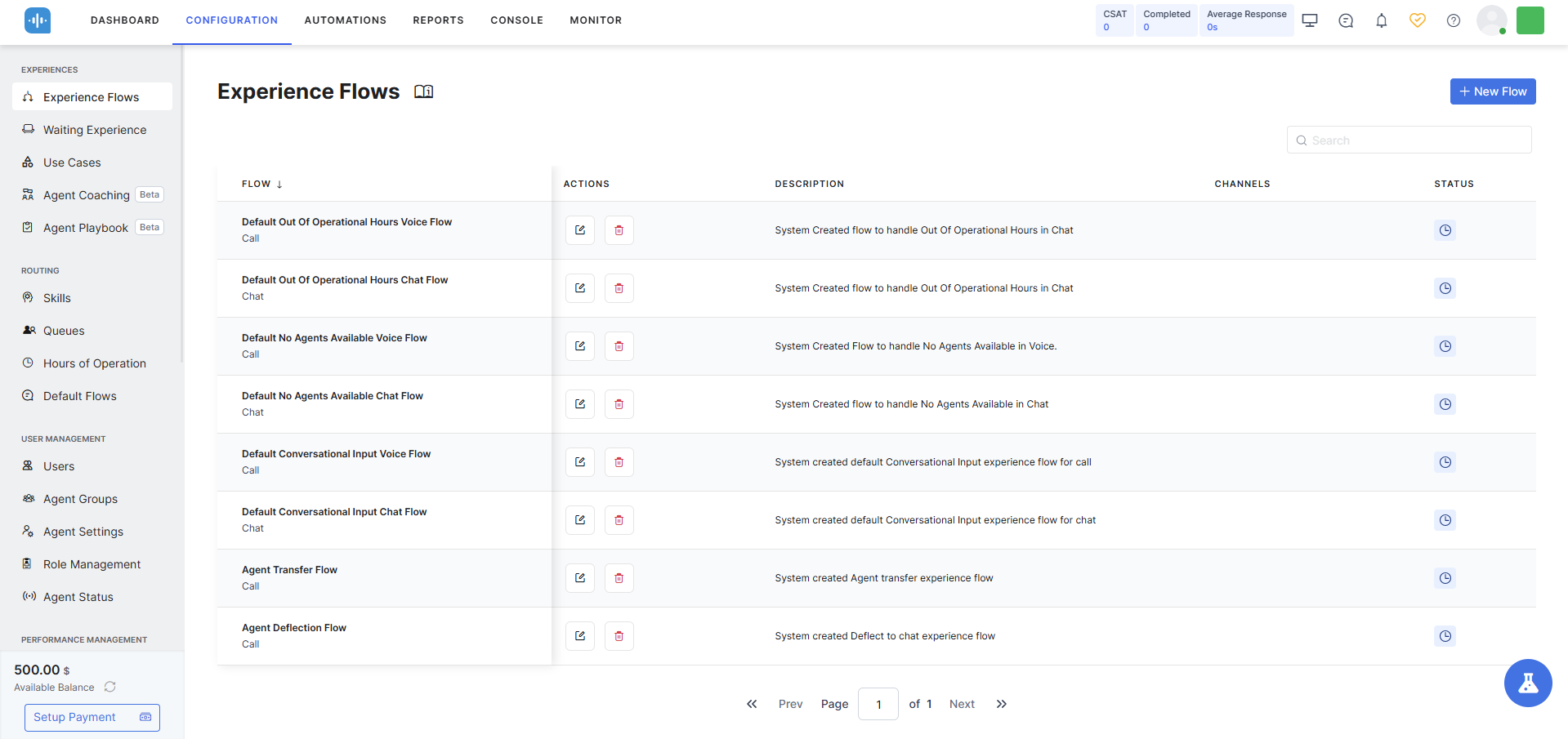Open the Automations tab

tap(346, 20)
